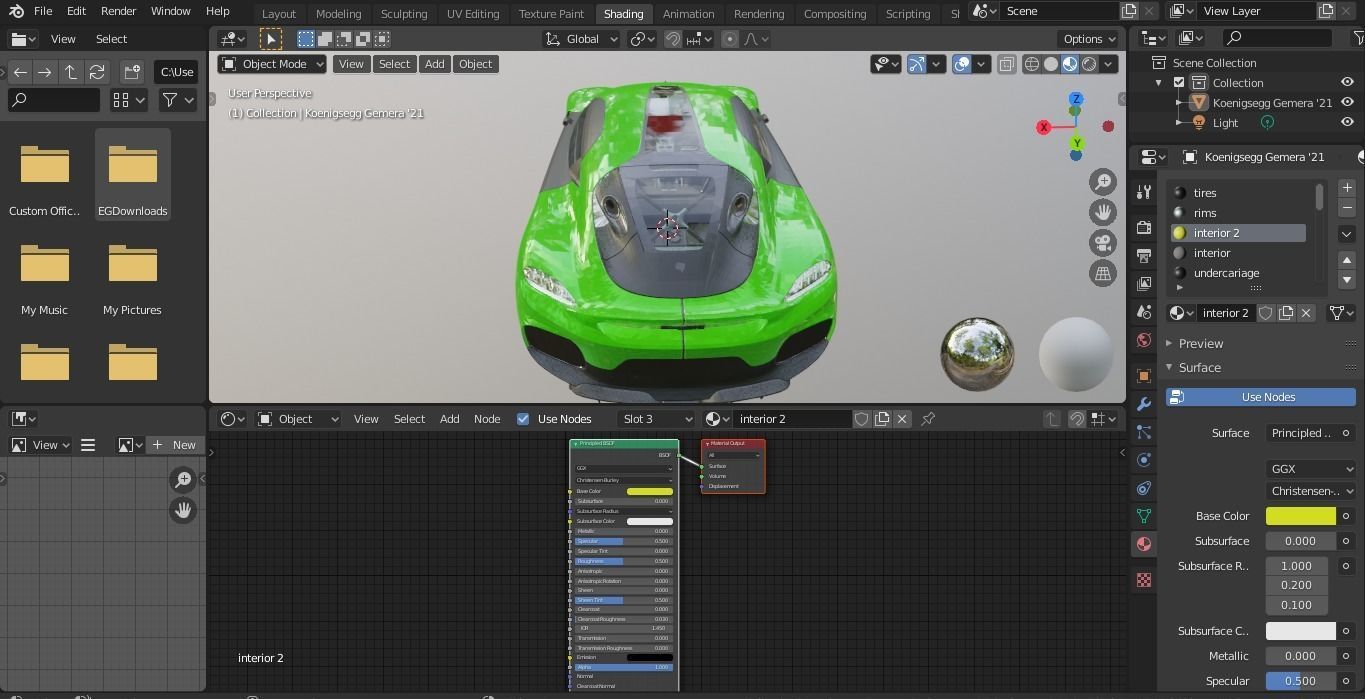1365x699 pixels.
Task: Toggle viewport gizmo display button
Action: point(917,64)
